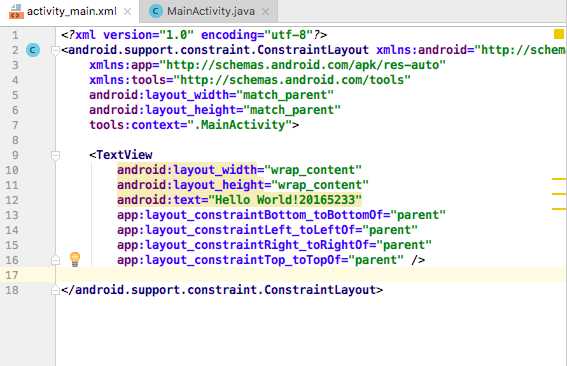Click the activity_main.xml file icon
Screen dimensions: 567x366
(x=16, y=11)
